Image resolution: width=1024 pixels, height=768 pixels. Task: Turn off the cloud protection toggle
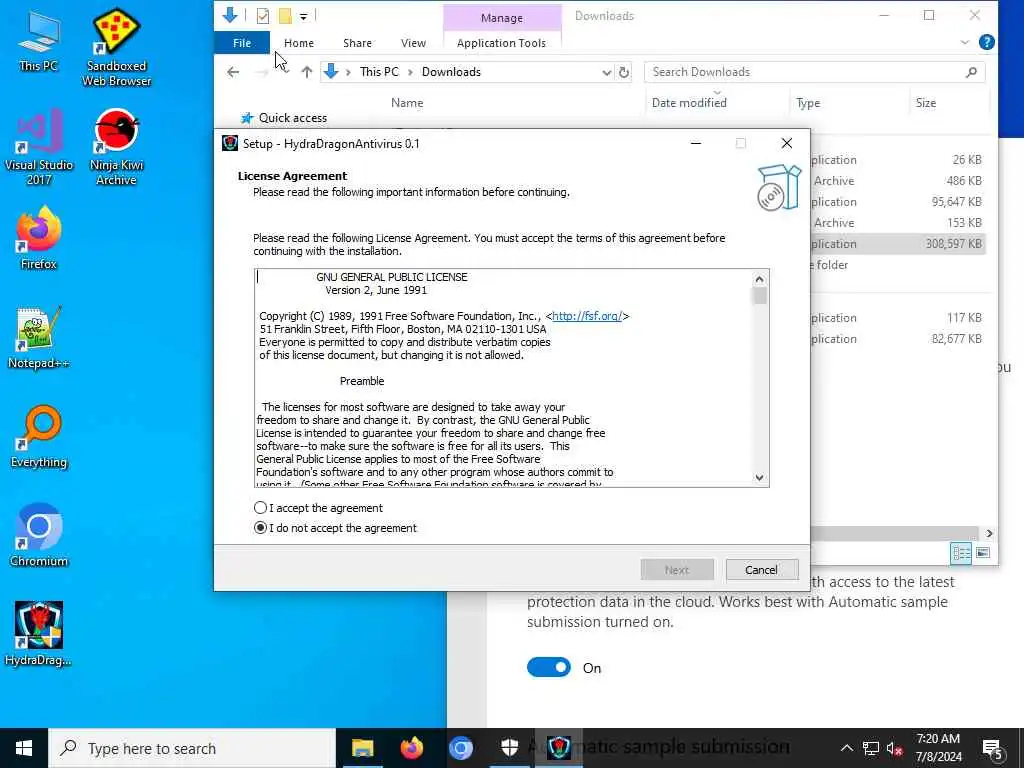coord(549,667)
